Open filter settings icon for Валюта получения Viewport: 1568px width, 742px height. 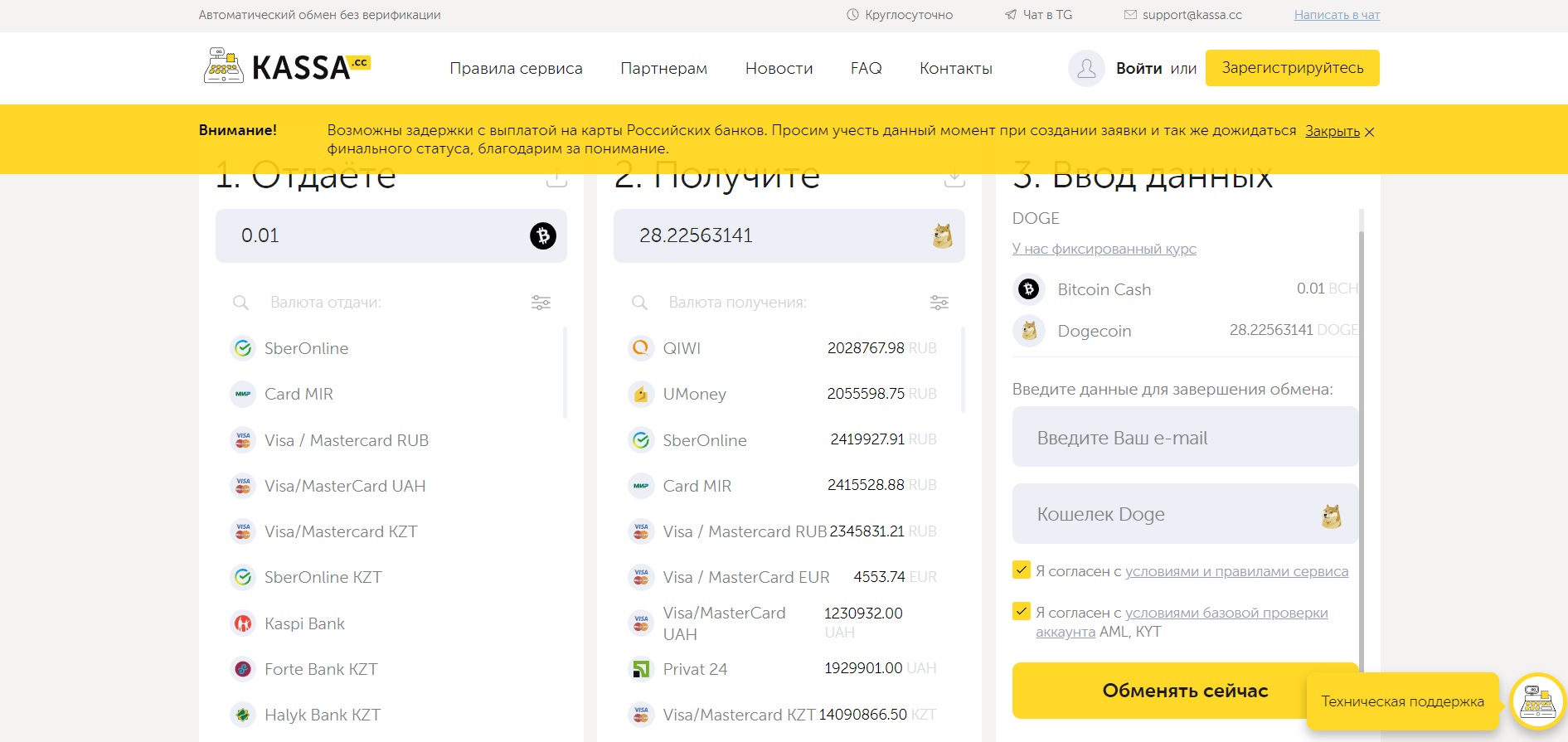pos(939,303)
